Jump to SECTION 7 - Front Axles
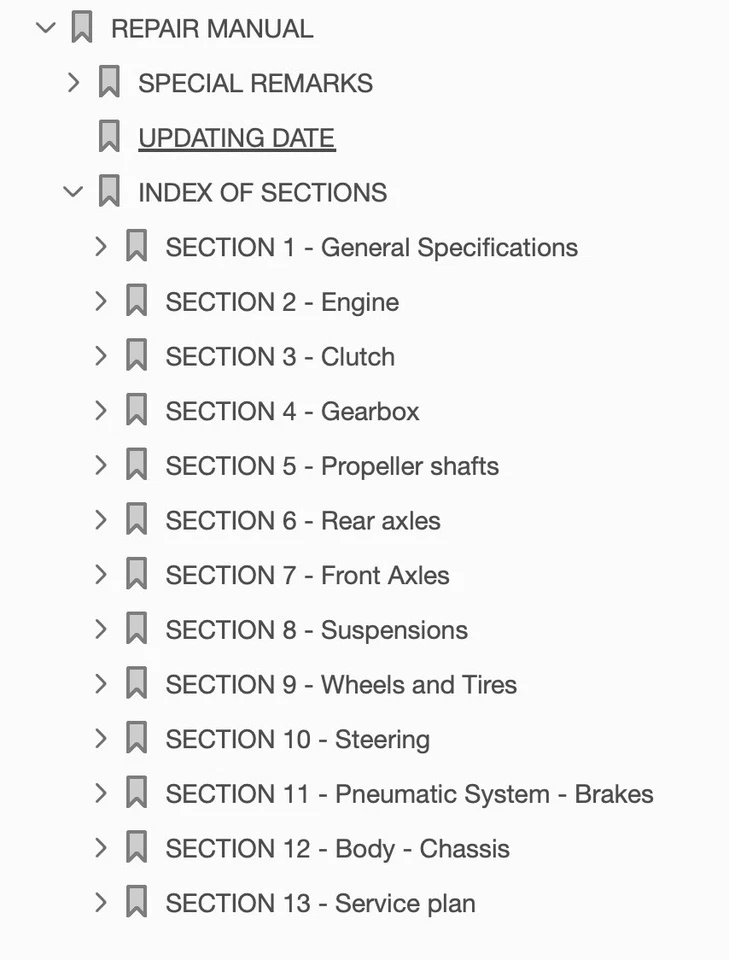 click(x=307, y=575)
